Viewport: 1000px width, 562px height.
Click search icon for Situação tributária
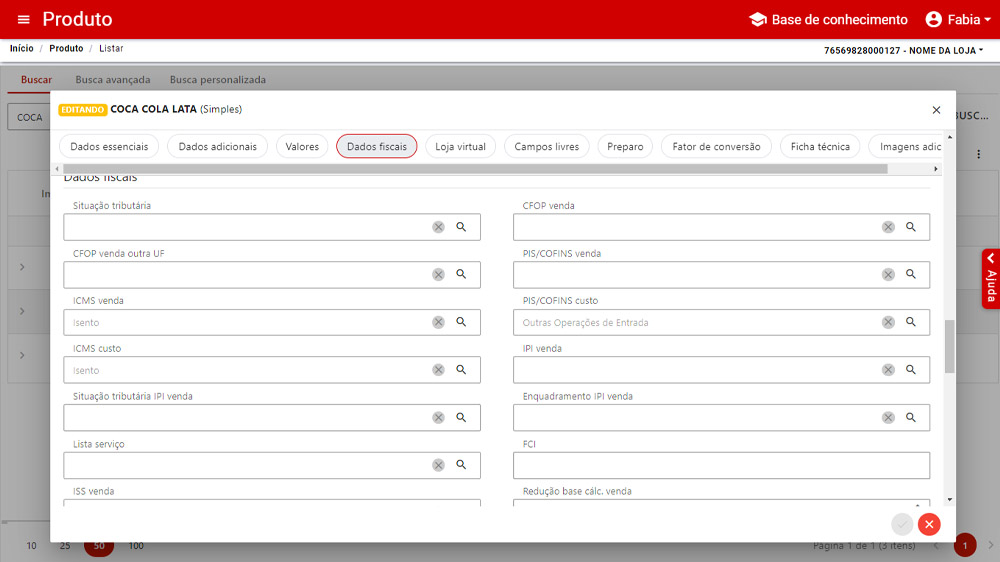pos(462,227)
